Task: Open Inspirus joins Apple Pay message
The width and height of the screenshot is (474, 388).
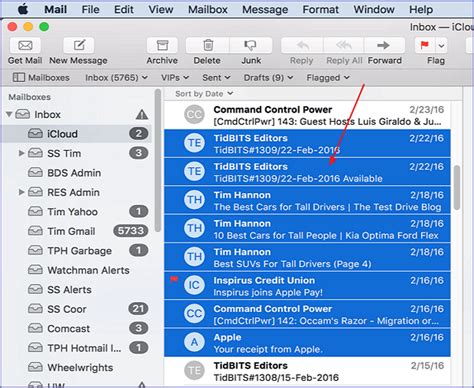Action: 307,286
